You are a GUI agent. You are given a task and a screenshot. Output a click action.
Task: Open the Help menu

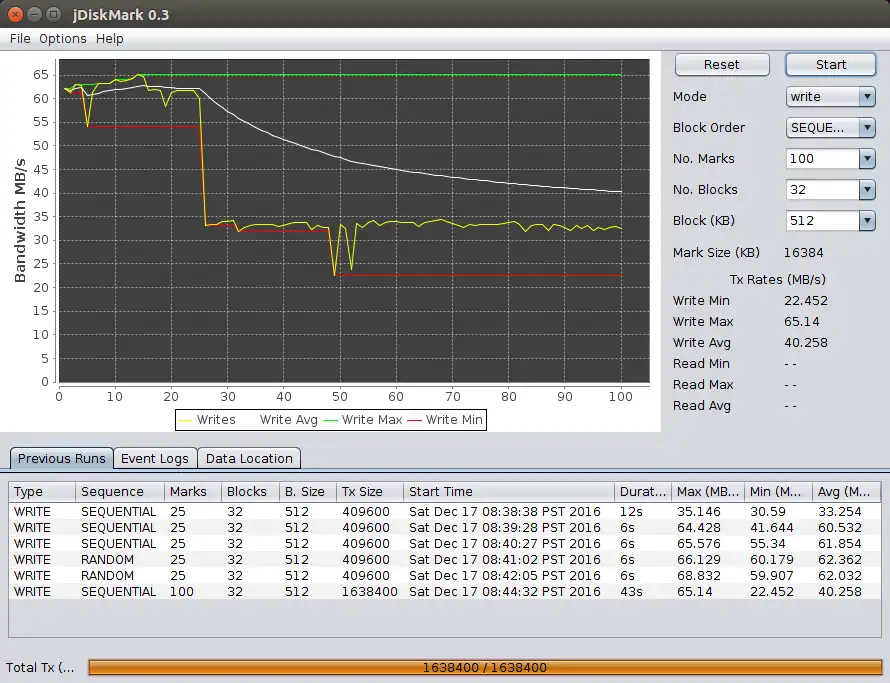pos(110,39)
